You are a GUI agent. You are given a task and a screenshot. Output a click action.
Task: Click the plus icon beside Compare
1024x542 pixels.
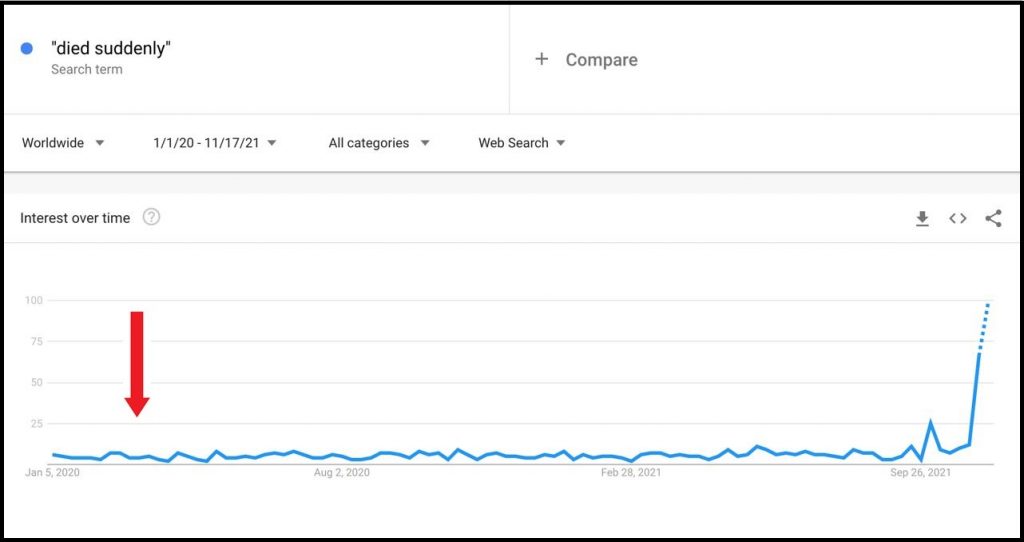[542, 59]
